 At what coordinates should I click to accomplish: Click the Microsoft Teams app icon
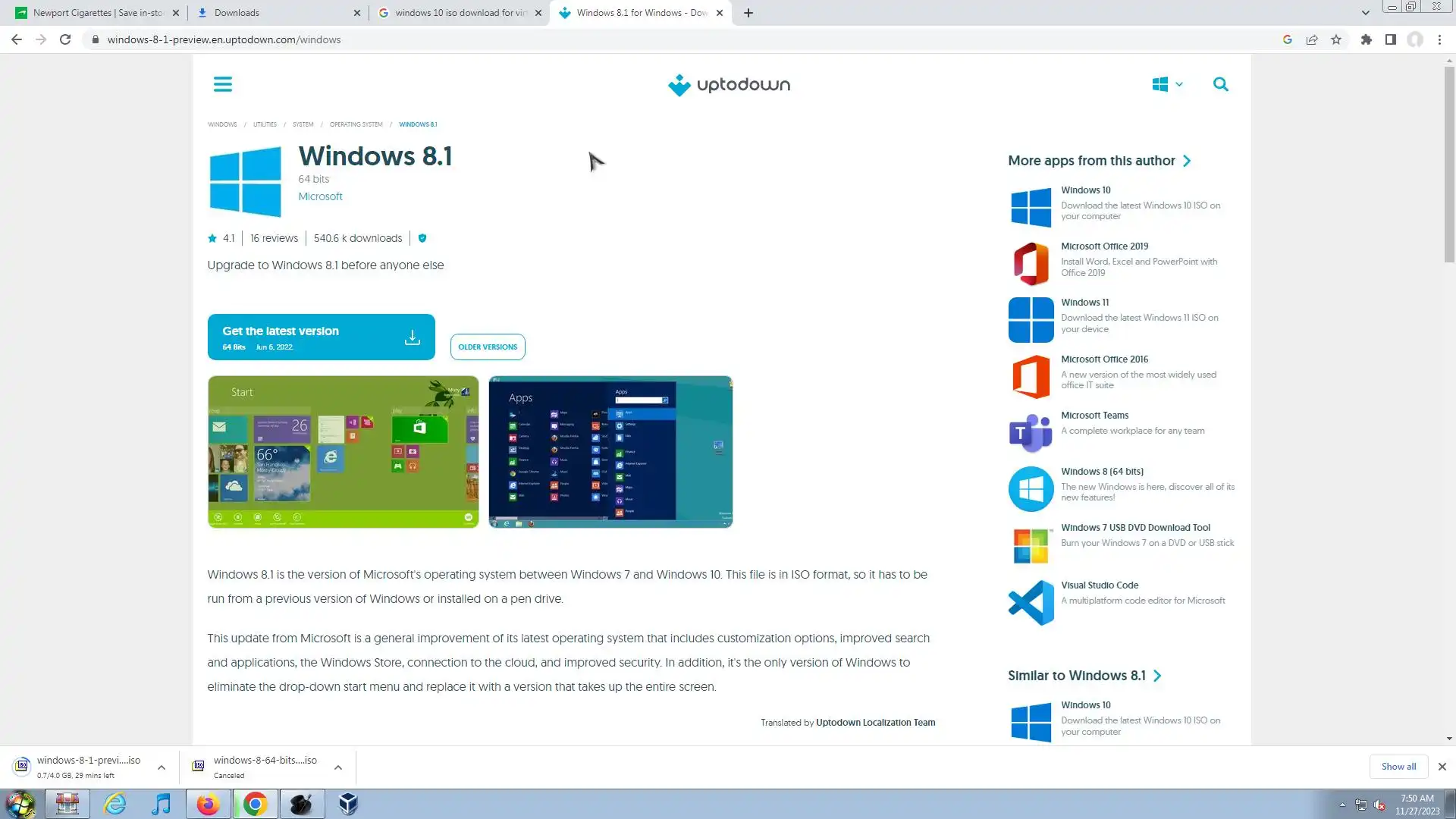[x=1031, y=433]
